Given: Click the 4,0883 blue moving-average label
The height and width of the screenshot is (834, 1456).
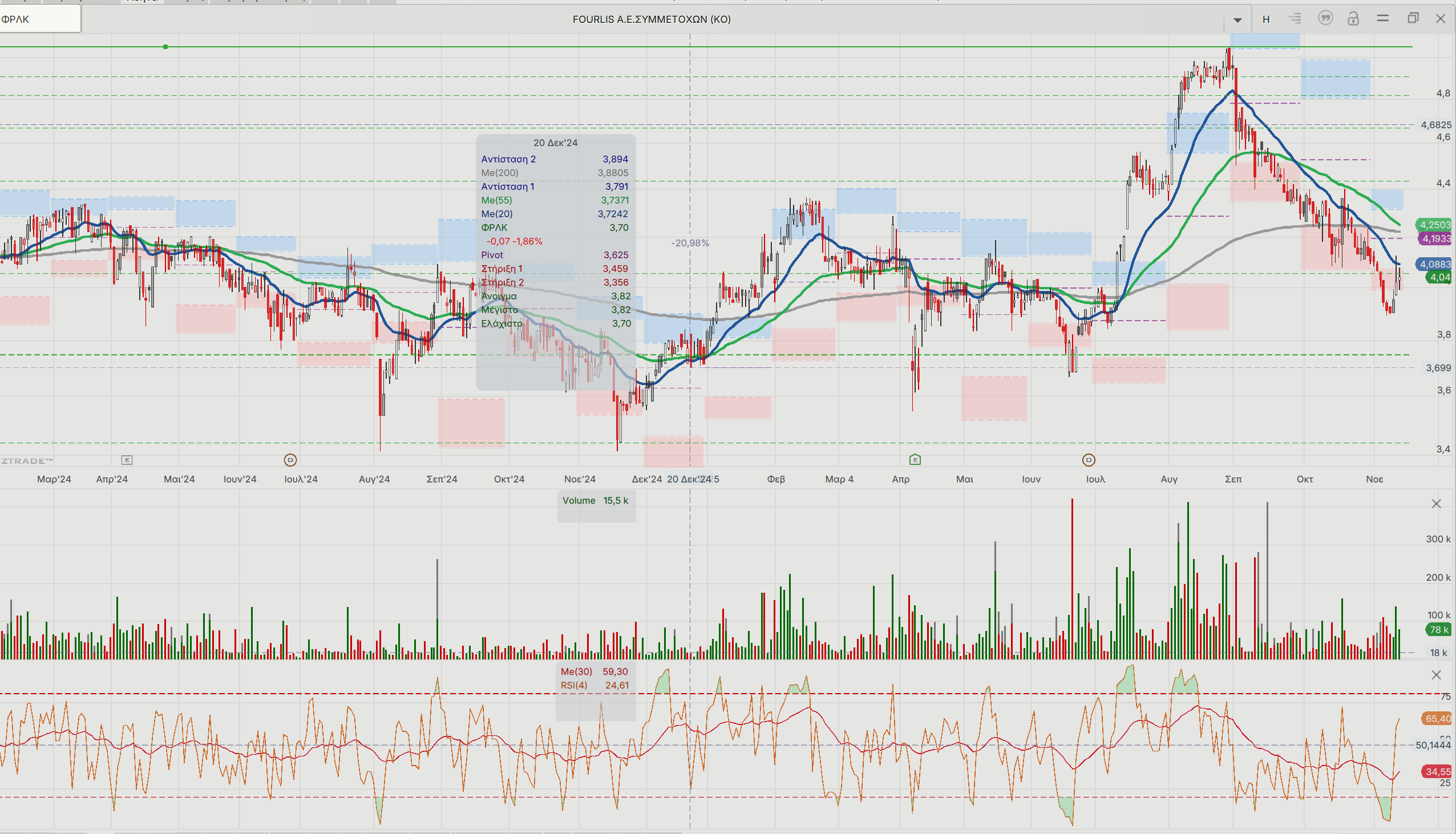Looking at the screenshot, I should click(1434, 264).
